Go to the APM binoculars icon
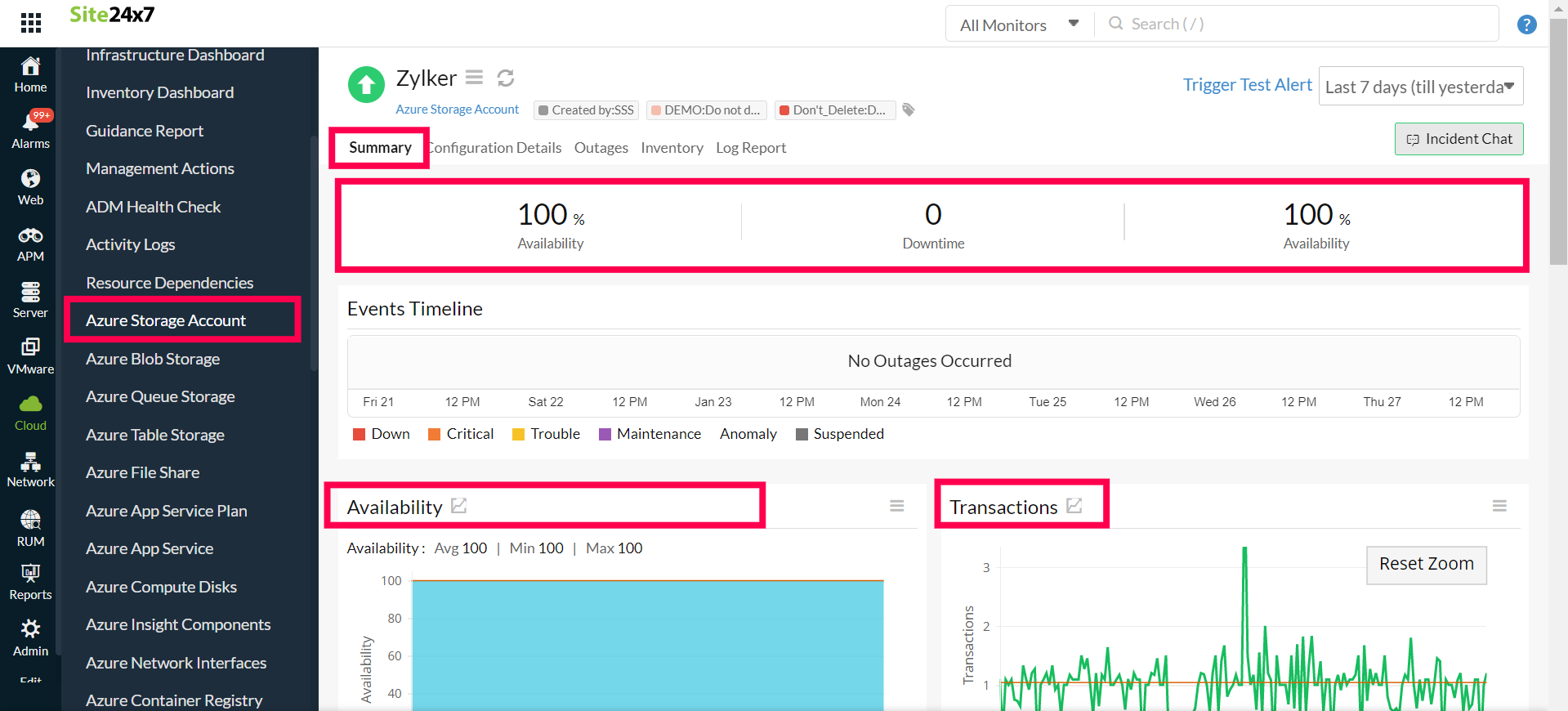Screen dimensions: 1568x711 tap(31, 236)
